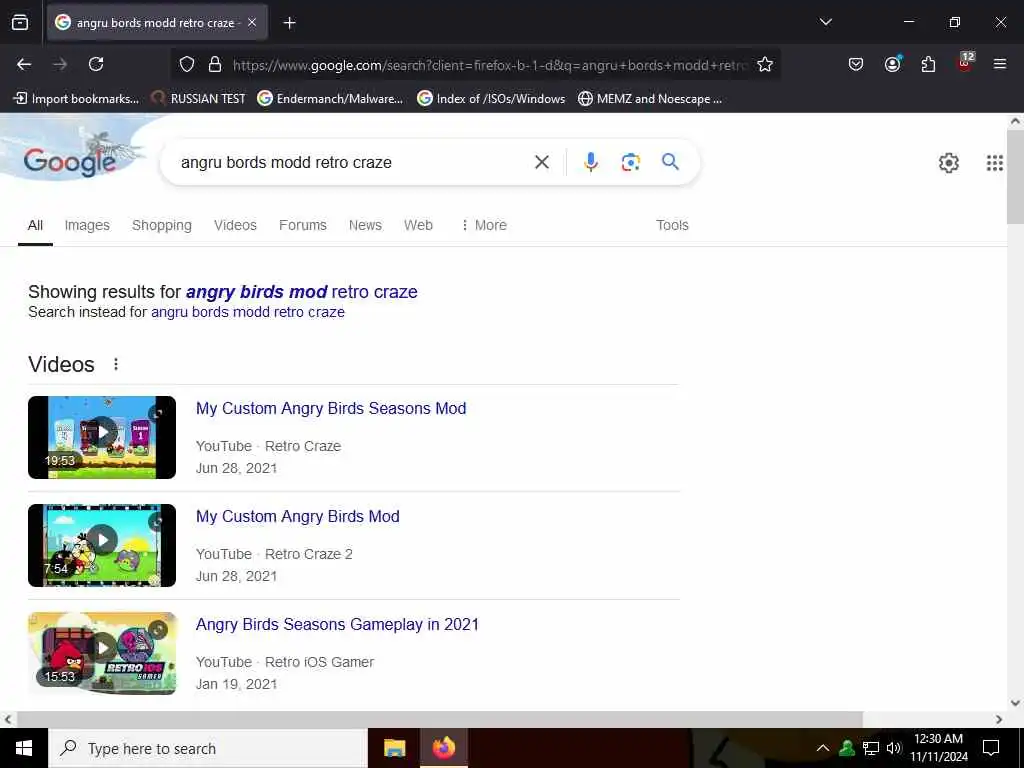Expand the More search filters

coord(484,225)
